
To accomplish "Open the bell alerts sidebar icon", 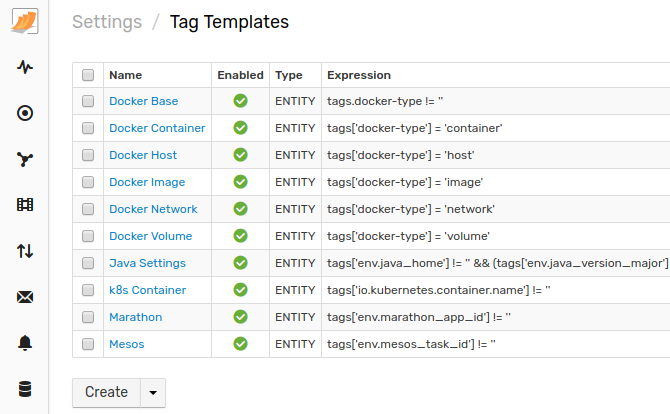I will tap(25, 343).
